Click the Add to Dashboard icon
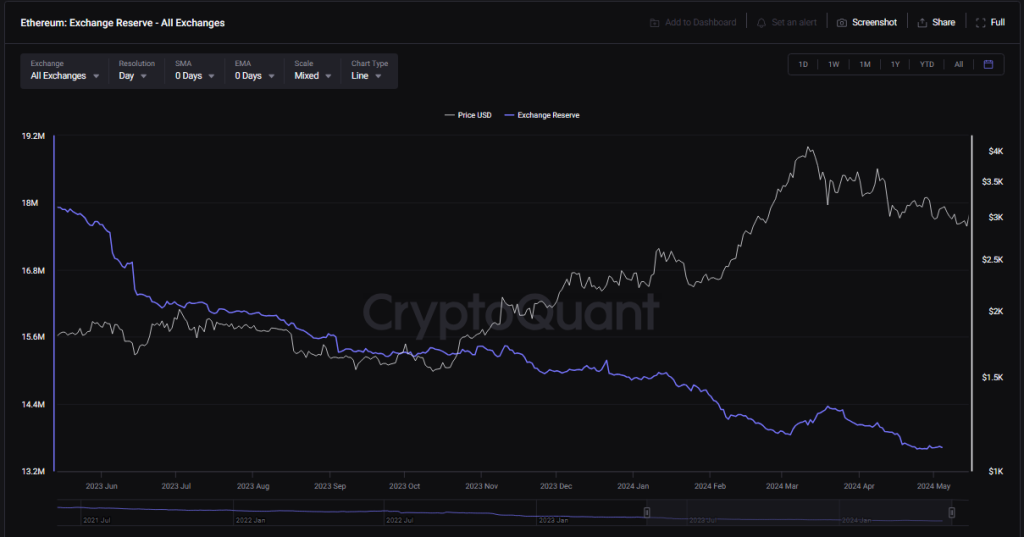Image resolution: width=1024 pixels, height=537 pixels. click(x=654, y=22)
